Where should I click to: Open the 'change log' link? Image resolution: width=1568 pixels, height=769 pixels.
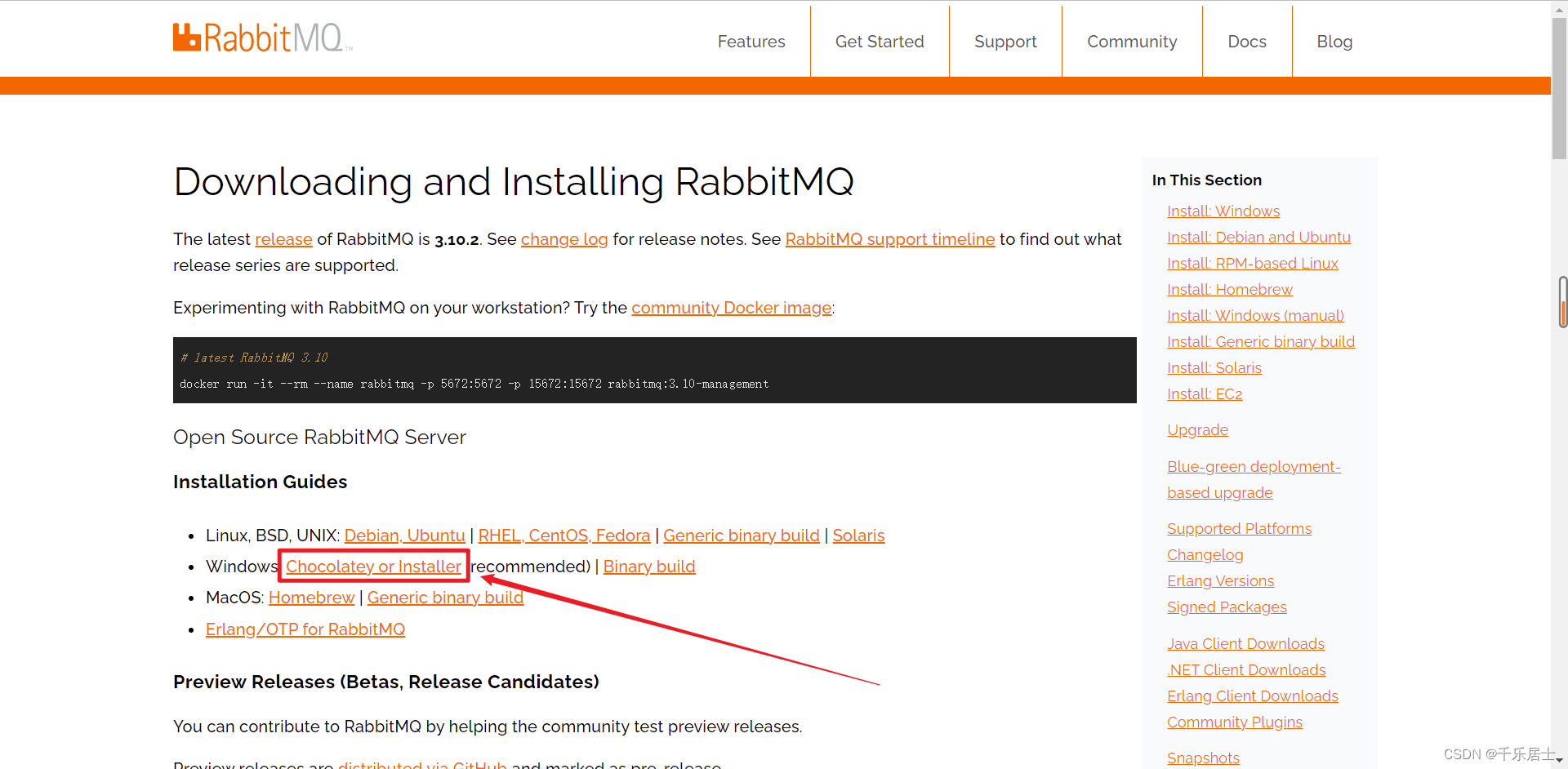564,239
